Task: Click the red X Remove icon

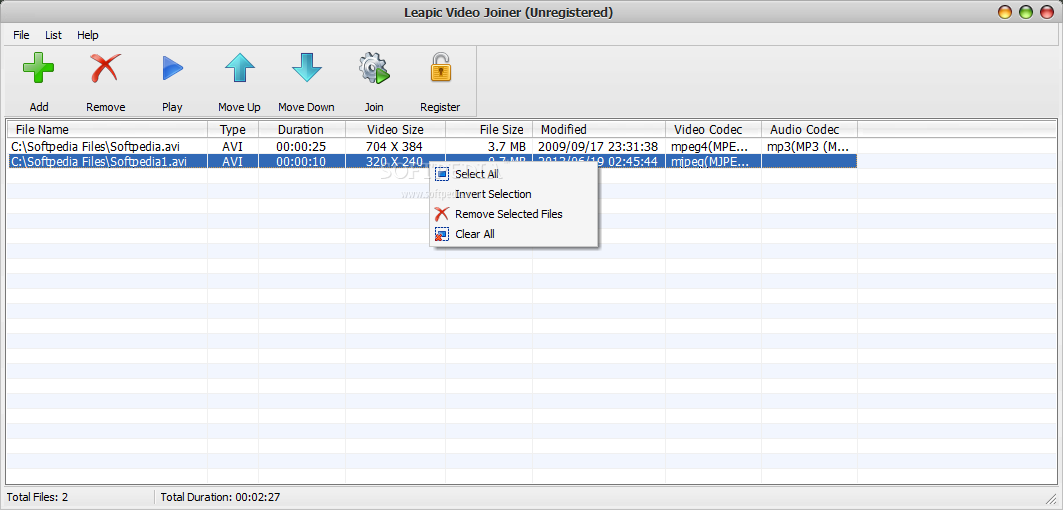Action: pyautogui.click(x=105, y=68)
